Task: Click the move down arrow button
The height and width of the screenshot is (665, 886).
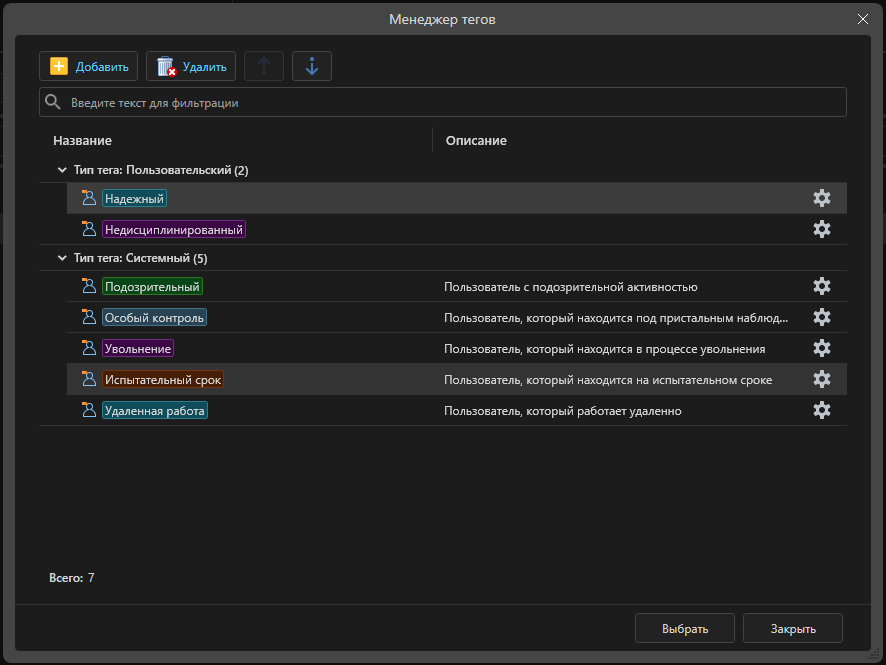Action: click(x=311, y=67)
